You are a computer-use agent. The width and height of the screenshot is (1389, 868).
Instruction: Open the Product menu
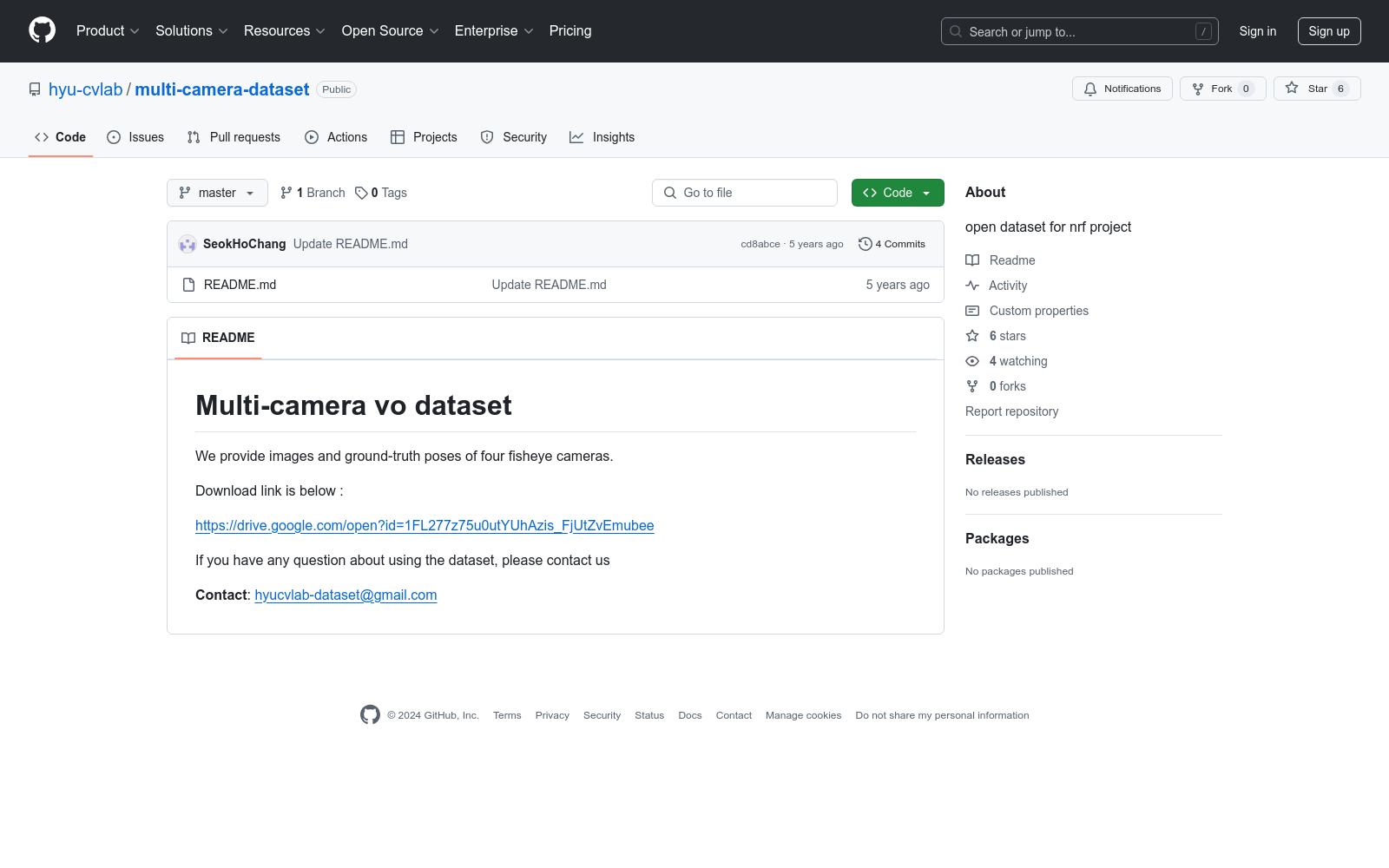point(108,31)
